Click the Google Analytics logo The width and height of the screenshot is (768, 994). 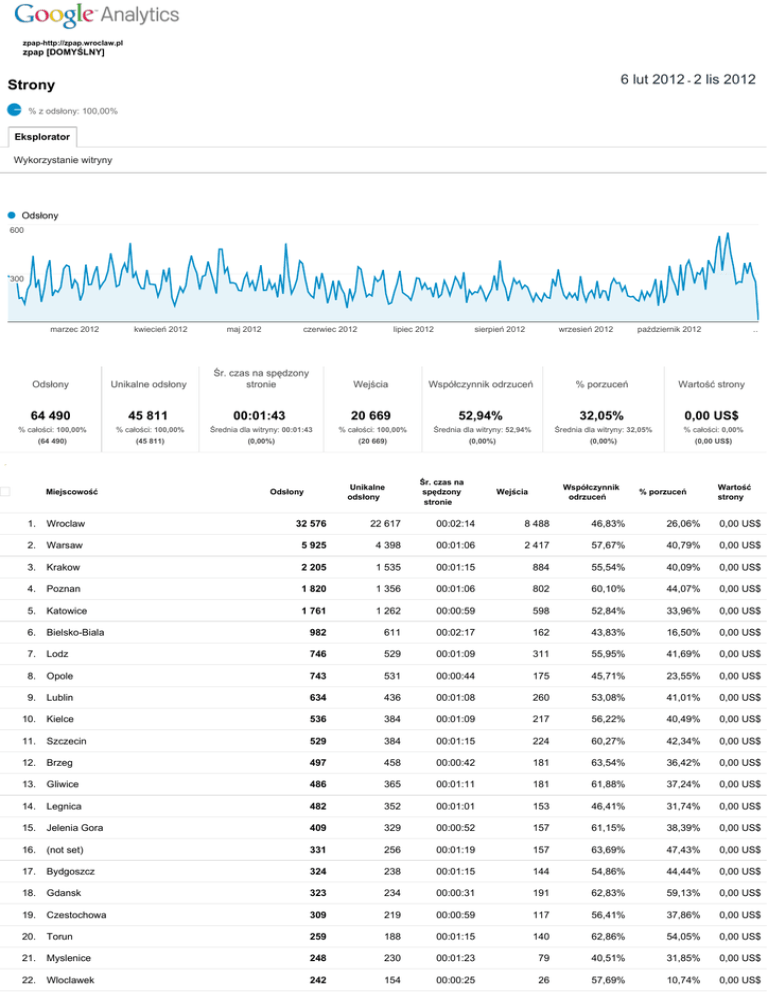click(x=97, y=15)
